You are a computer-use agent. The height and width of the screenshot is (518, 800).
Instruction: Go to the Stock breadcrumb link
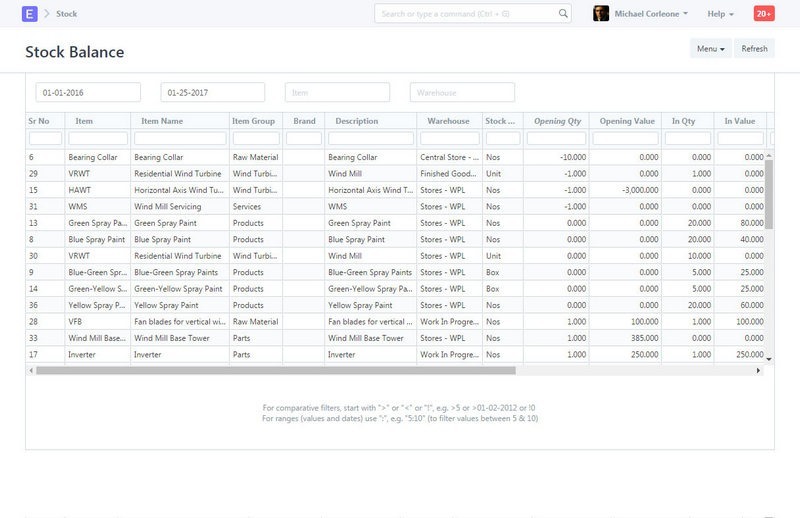(x=67, y=14)
